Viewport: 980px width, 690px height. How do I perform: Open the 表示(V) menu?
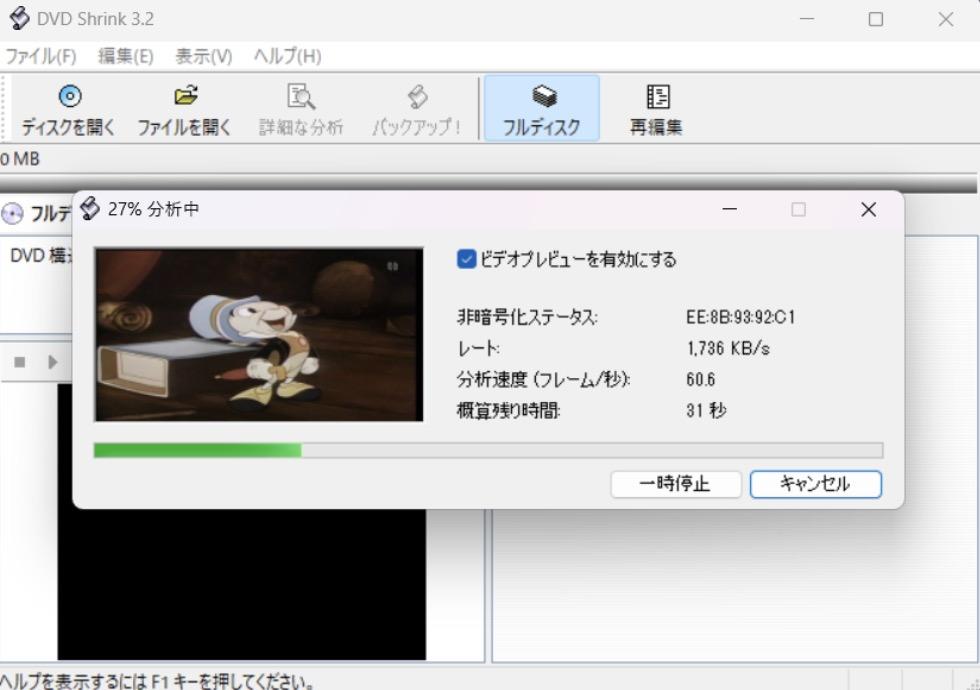point(204,56)
